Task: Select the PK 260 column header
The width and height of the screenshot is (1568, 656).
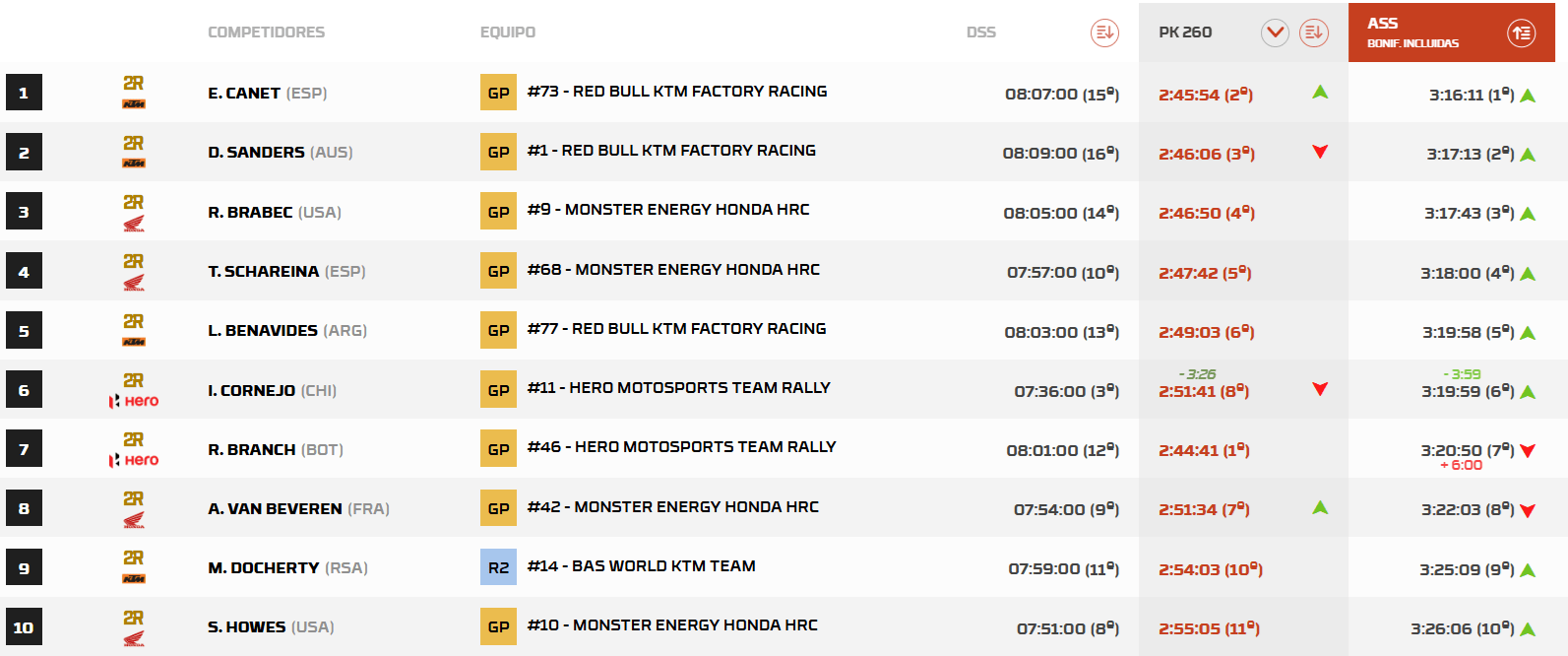Action: tap(1185, 33)
